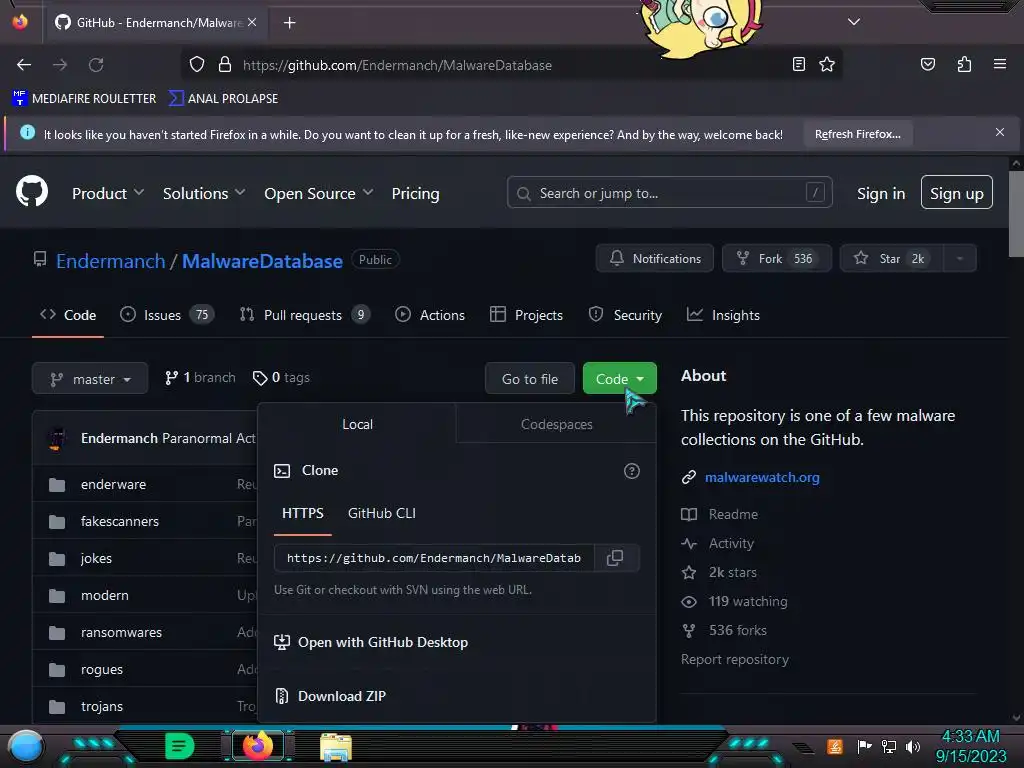Open the file explorer taskbar icon

[336, 747]
